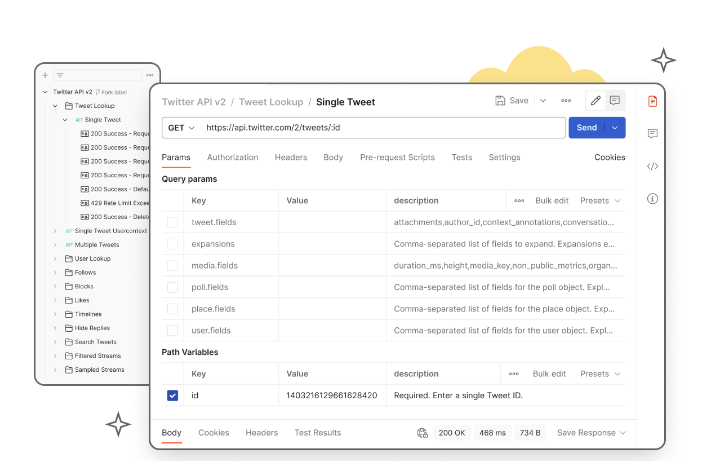The width and height of the screenshot is (702, 461).
Task: Open the Pre-request Scripts tab
Action: point(397,158)
